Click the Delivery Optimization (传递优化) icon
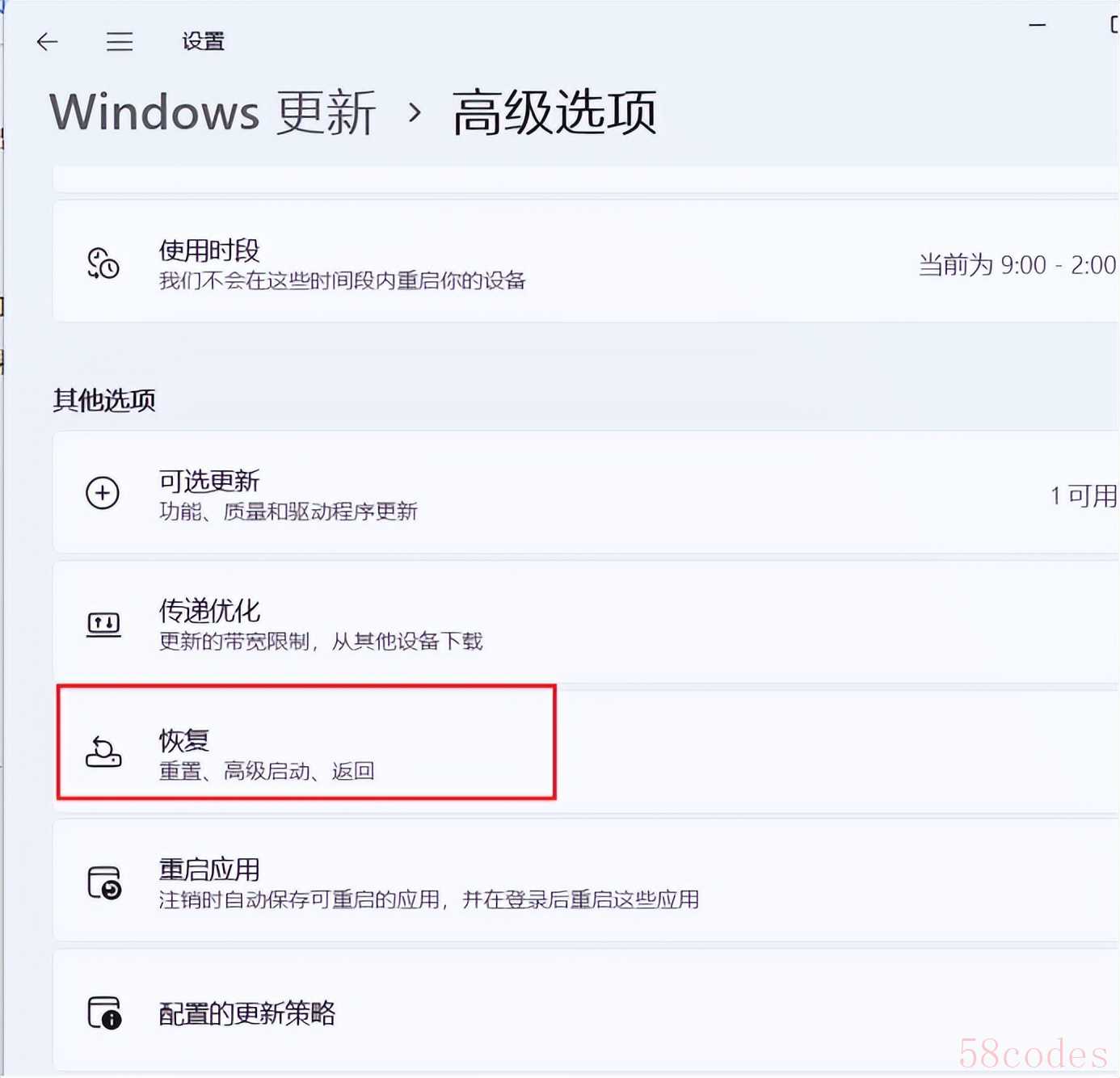The width and height of the screenshot is (1120, 1078). click(103, 623)
